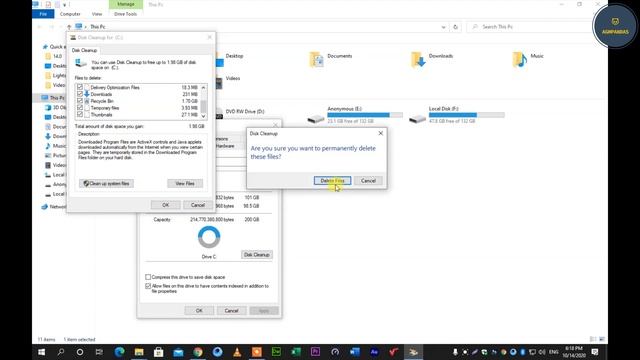Open taskbar search
The height and width of the screenshot is (360, 640).
click(61, 352)
